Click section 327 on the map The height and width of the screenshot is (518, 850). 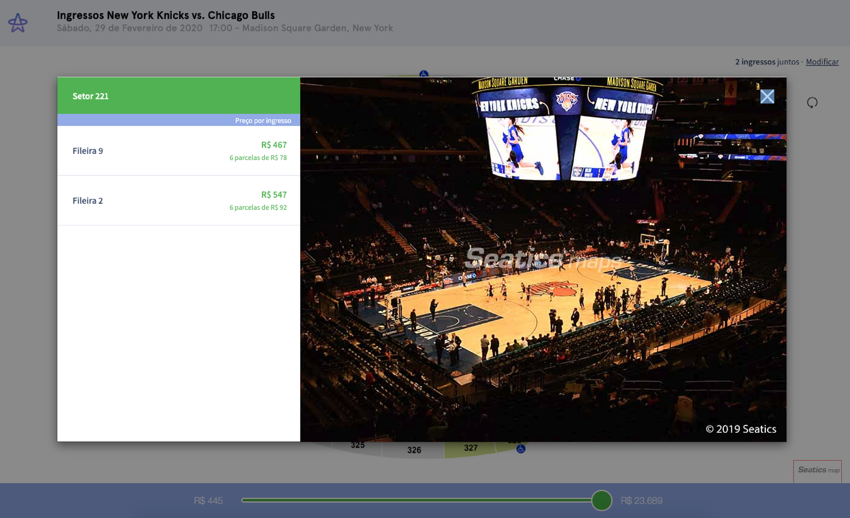pyautogui.click(x=471, y=448)
